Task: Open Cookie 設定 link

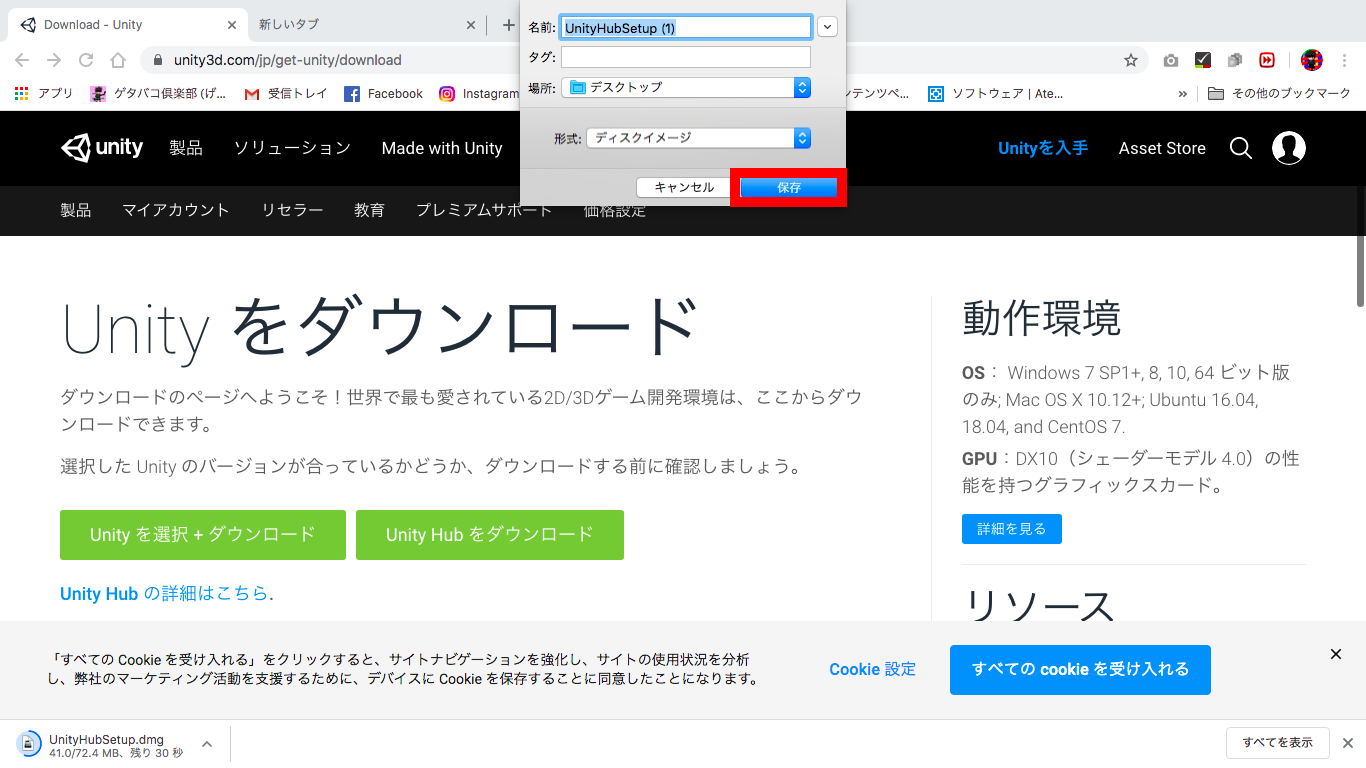Action: click(x=872, y=670)
